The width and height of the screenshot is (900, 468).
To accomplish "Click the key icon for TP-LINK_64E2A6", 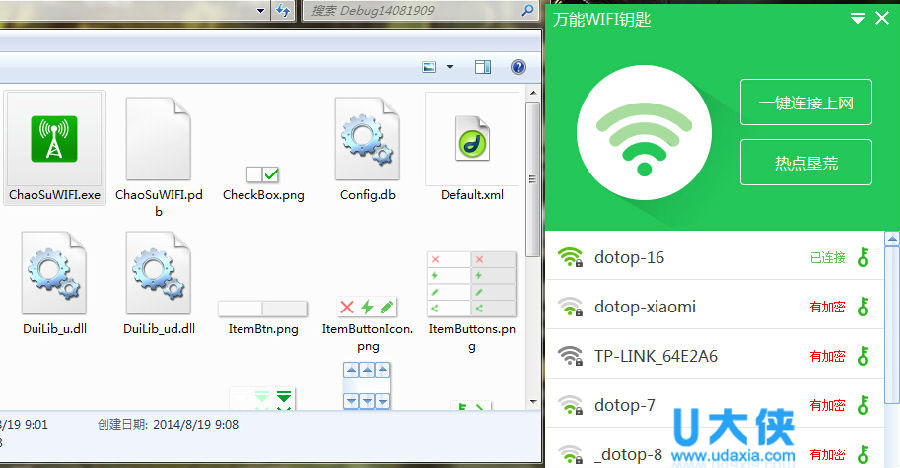I will click(x=863, y=355).
